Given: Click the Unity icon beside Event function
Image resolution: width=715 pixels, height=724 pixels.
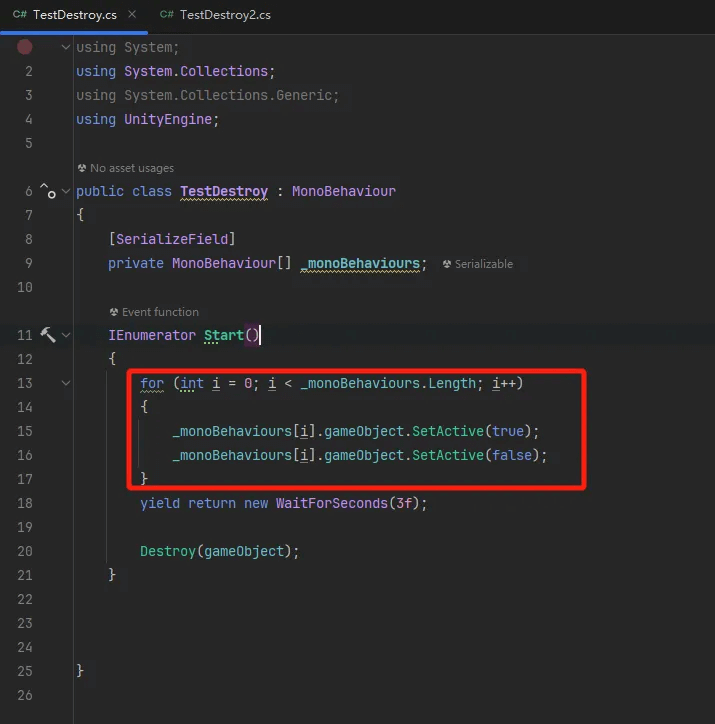Looking at the screenshot, I should pos(114,312).
